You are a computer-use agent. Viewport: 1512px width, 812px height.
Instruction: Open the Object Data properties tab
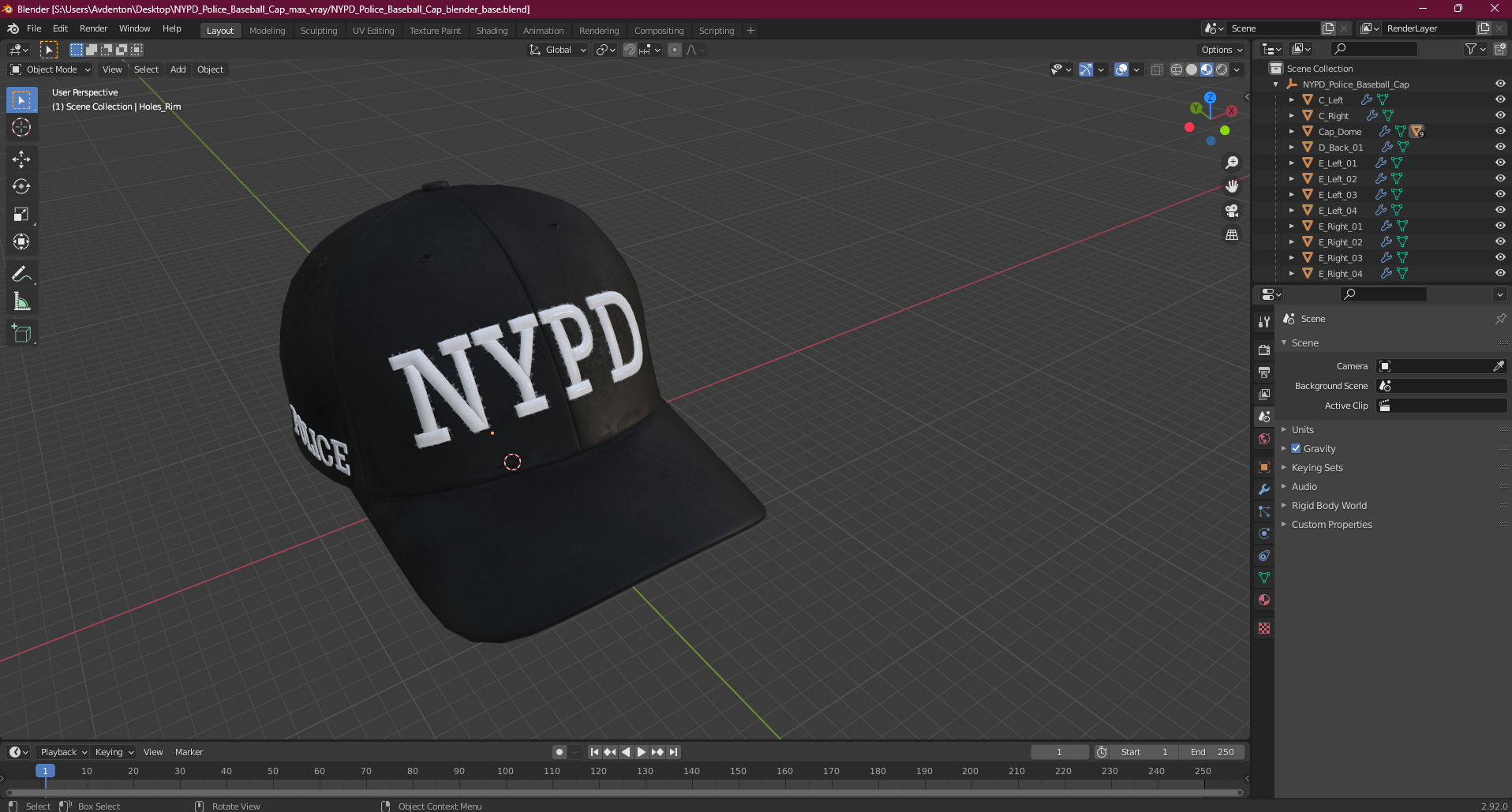click(x=1264, y=578)
